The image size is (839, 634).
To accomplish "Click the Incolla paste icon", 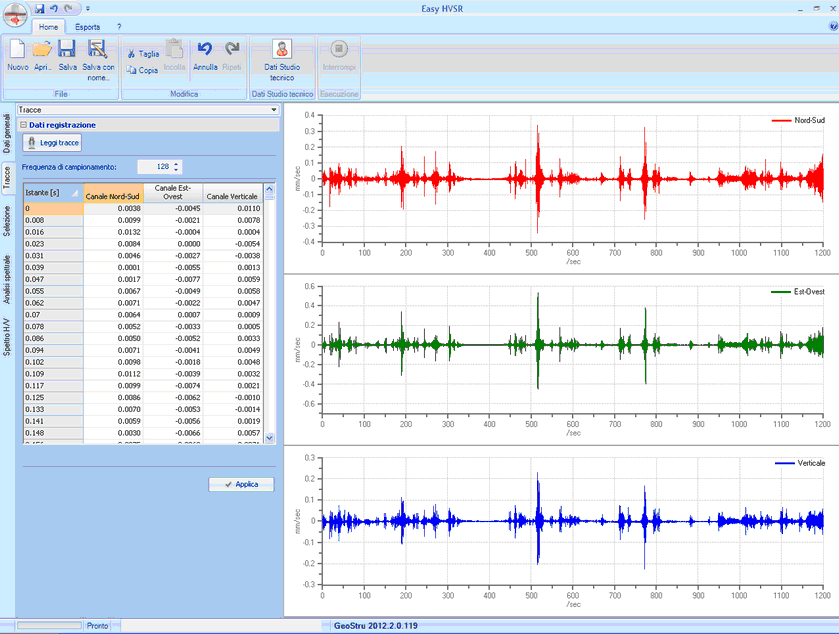I will click(x=174, y=49).
